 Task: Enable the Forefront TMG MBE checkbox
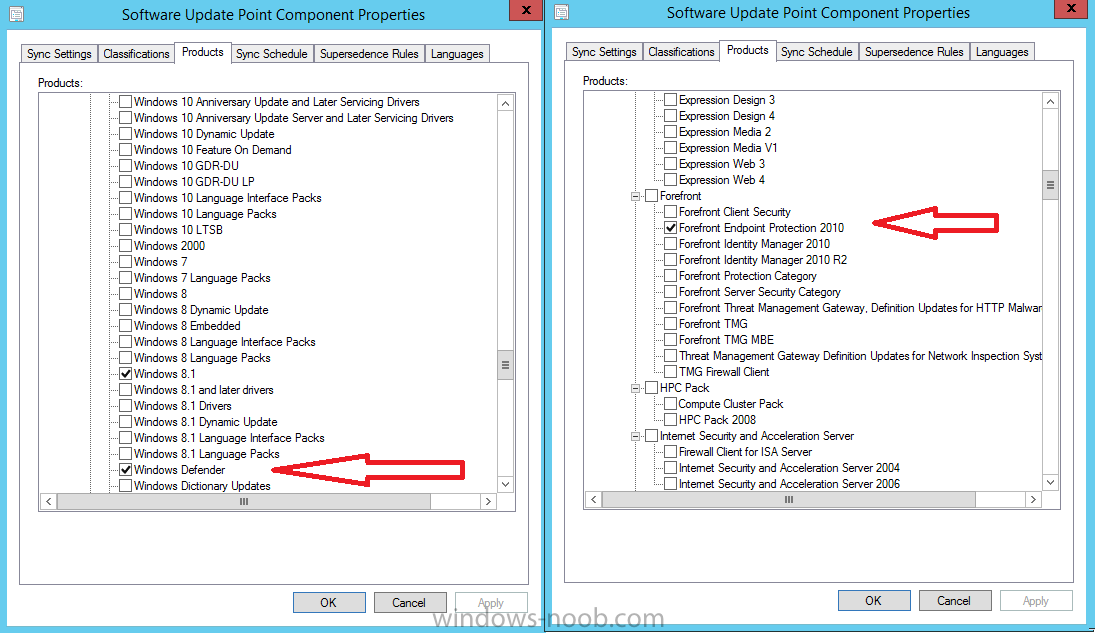[x=671, y=340]
